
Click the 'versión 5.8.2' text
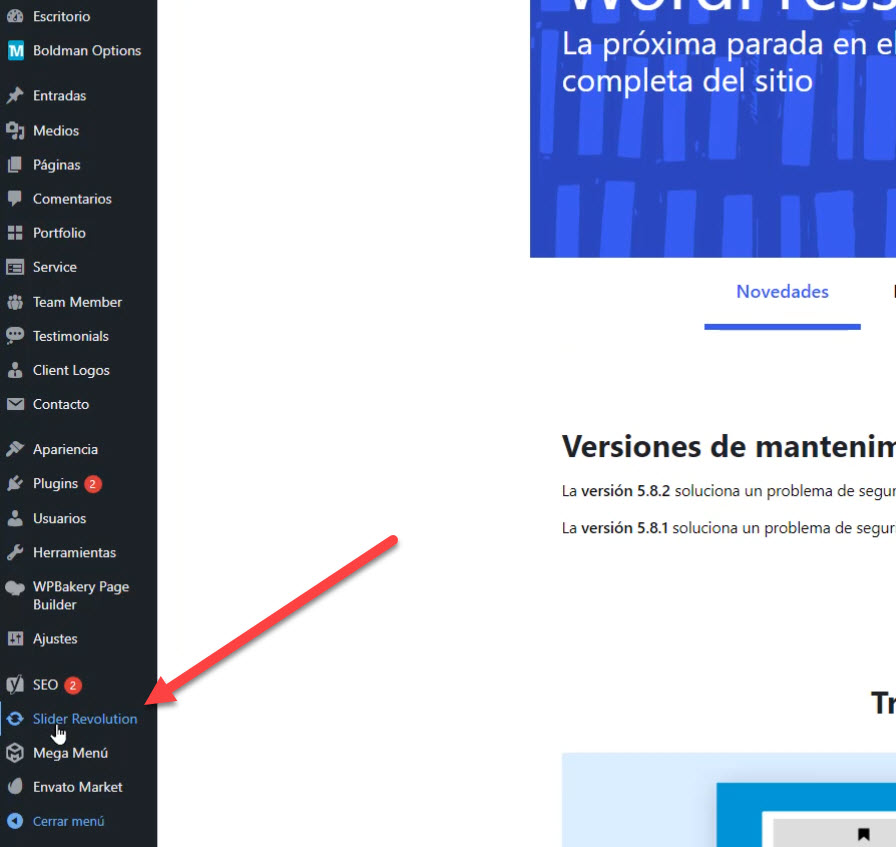pos(625,491)
